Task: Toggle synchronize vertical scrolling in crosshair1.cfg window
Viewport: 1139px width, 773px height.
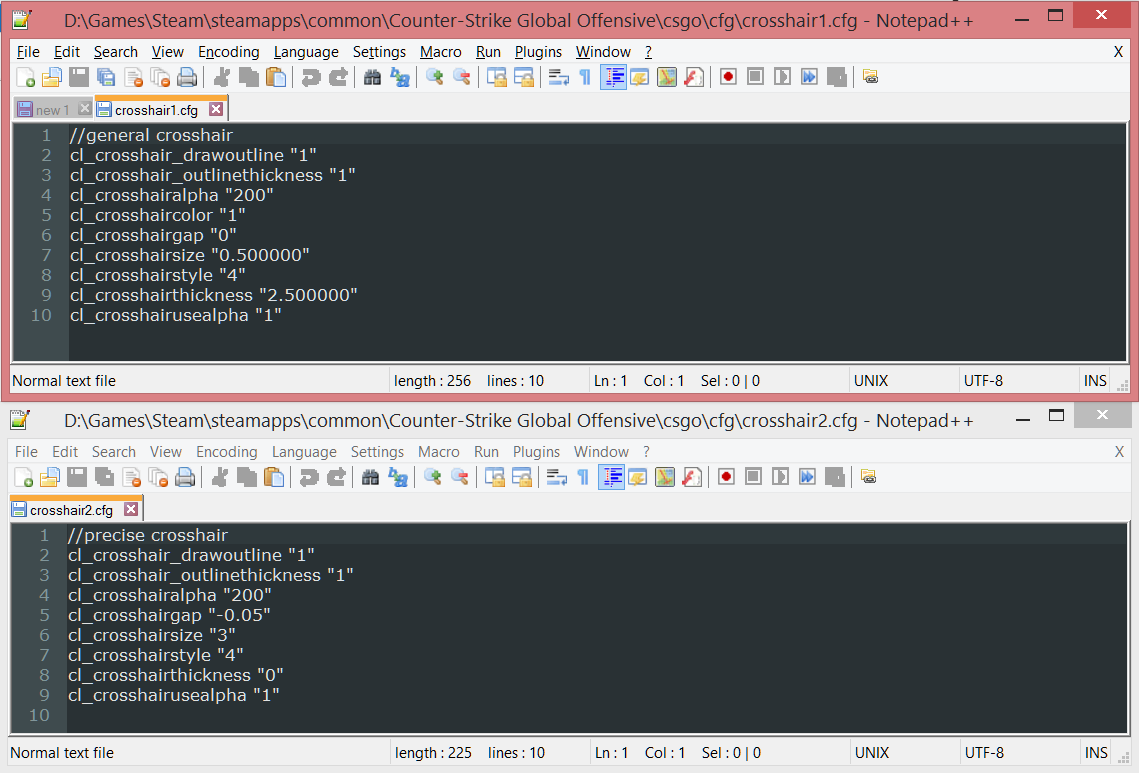Action: tap(496, 77)
